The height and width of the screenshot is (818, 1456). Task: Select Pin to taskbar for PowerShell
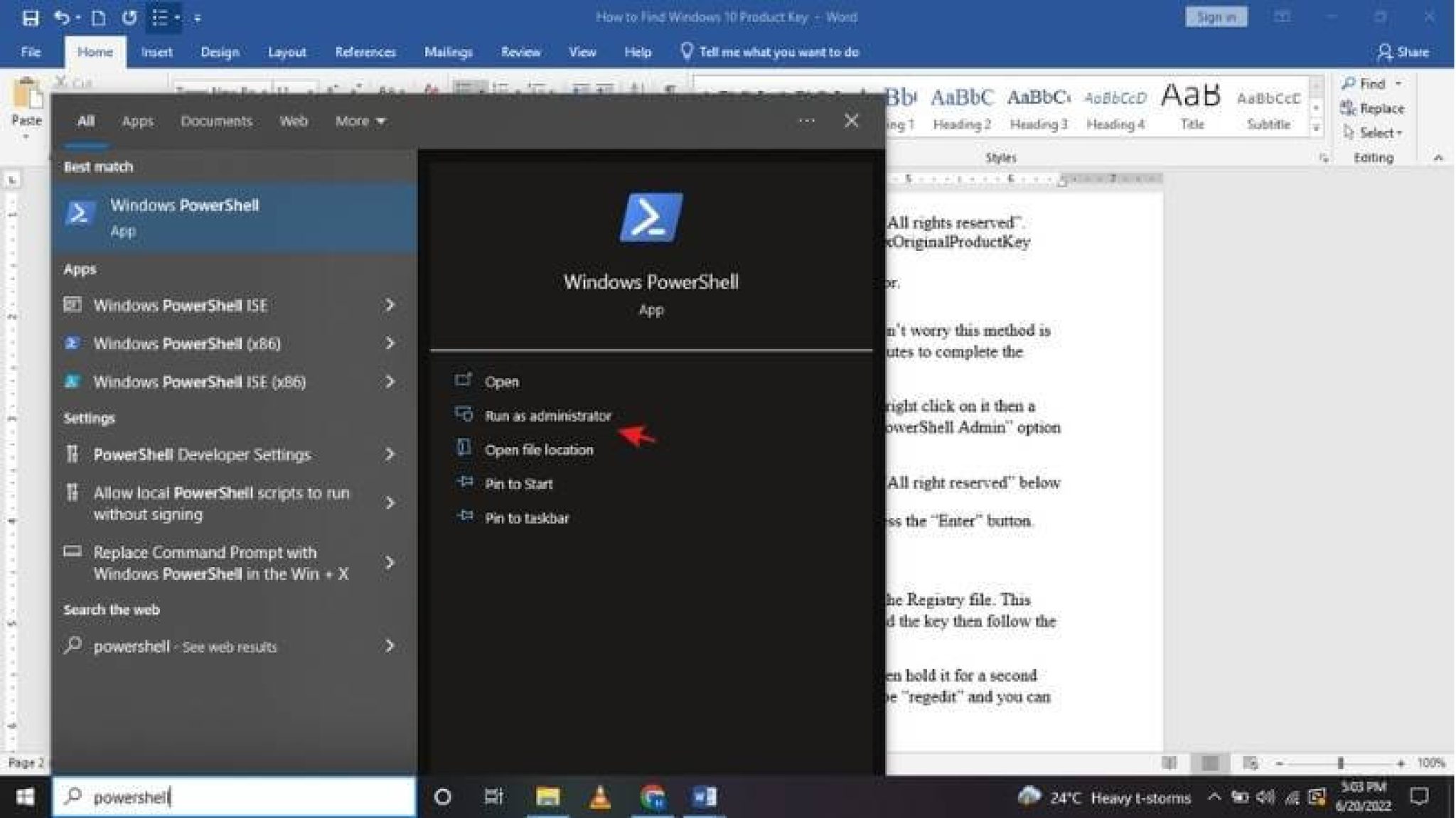coord(527,518)
